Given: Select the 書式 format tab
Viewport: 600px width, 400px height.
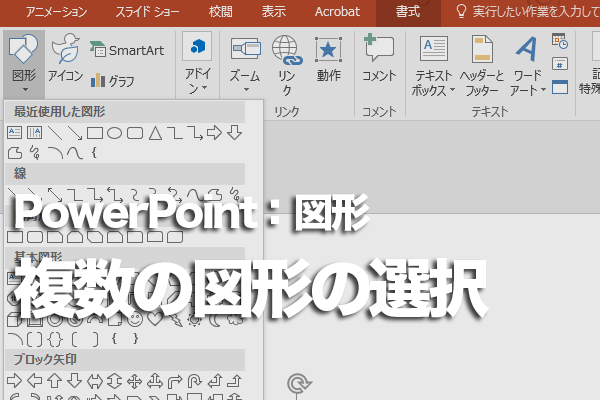Looking at the screenshot, I should coord(408,12).
